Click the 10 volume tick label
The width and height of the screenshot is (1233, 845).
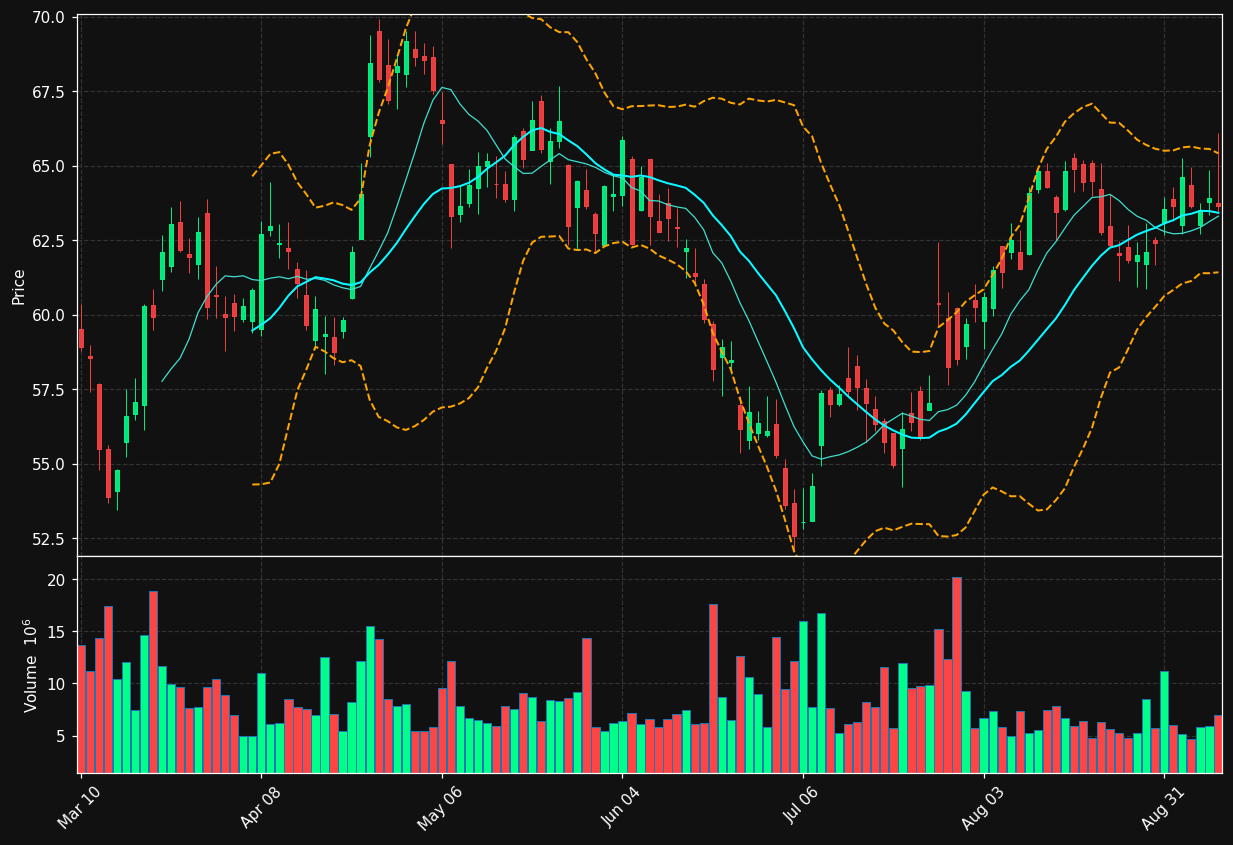tap(58, 684)
